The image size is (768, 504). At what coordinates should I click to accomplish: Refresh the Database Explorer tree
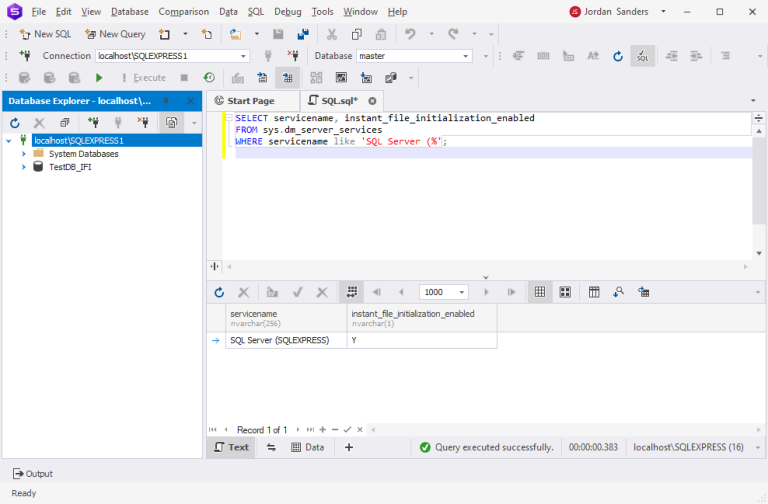point(15,123)
